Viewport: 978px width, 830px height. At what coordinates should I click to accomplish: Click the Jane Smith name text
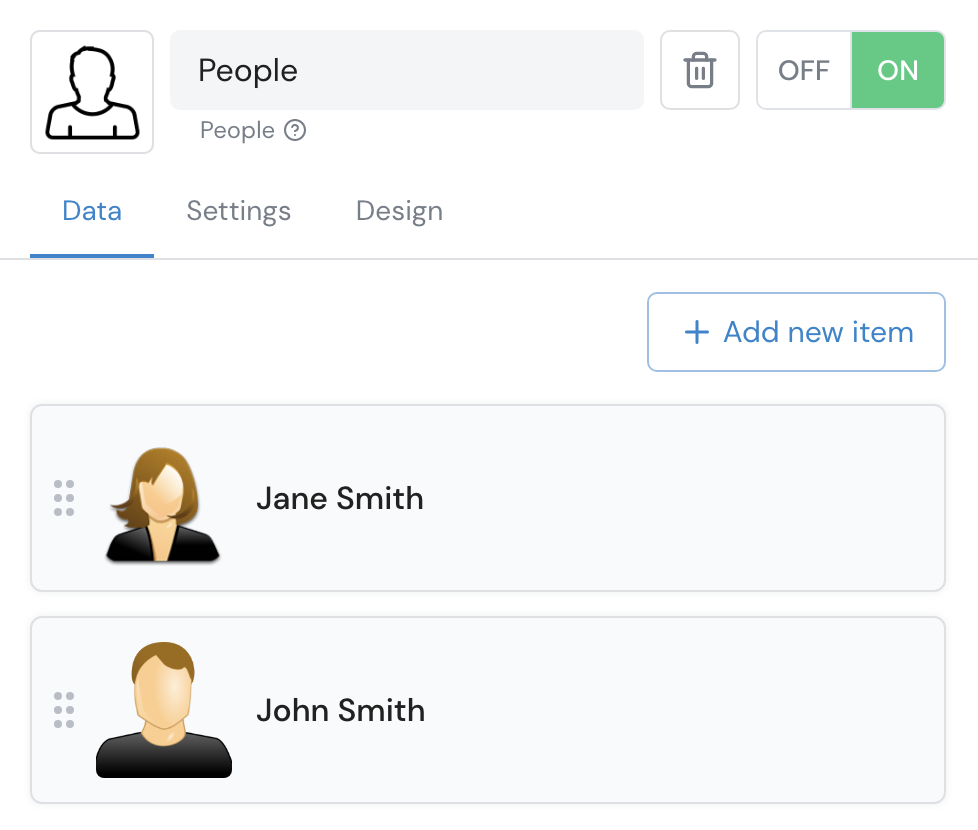pyautogui.click(x=340, y=498)
